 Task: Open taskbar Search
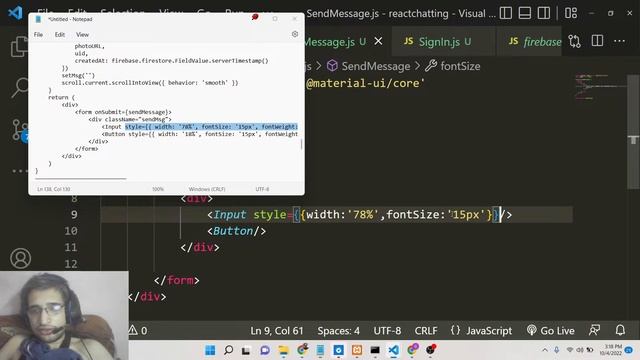pos(229,350)
